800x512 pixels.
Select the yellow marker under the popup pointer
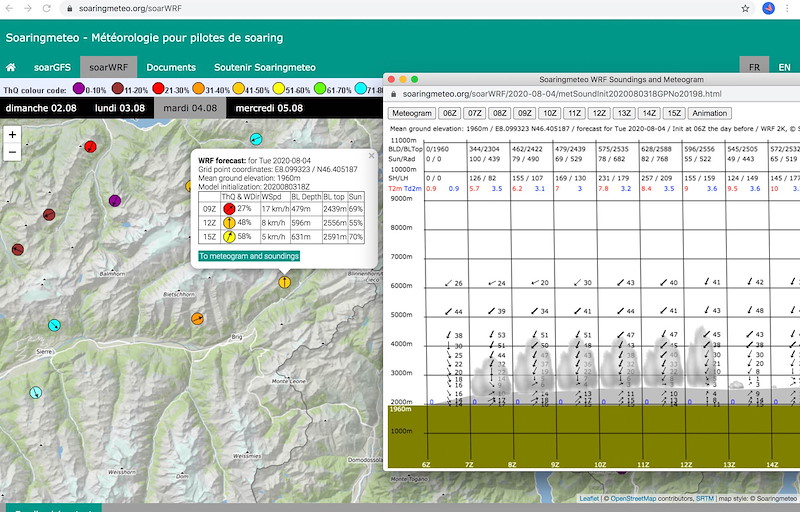pyautogui.click(x=284, y=282)
